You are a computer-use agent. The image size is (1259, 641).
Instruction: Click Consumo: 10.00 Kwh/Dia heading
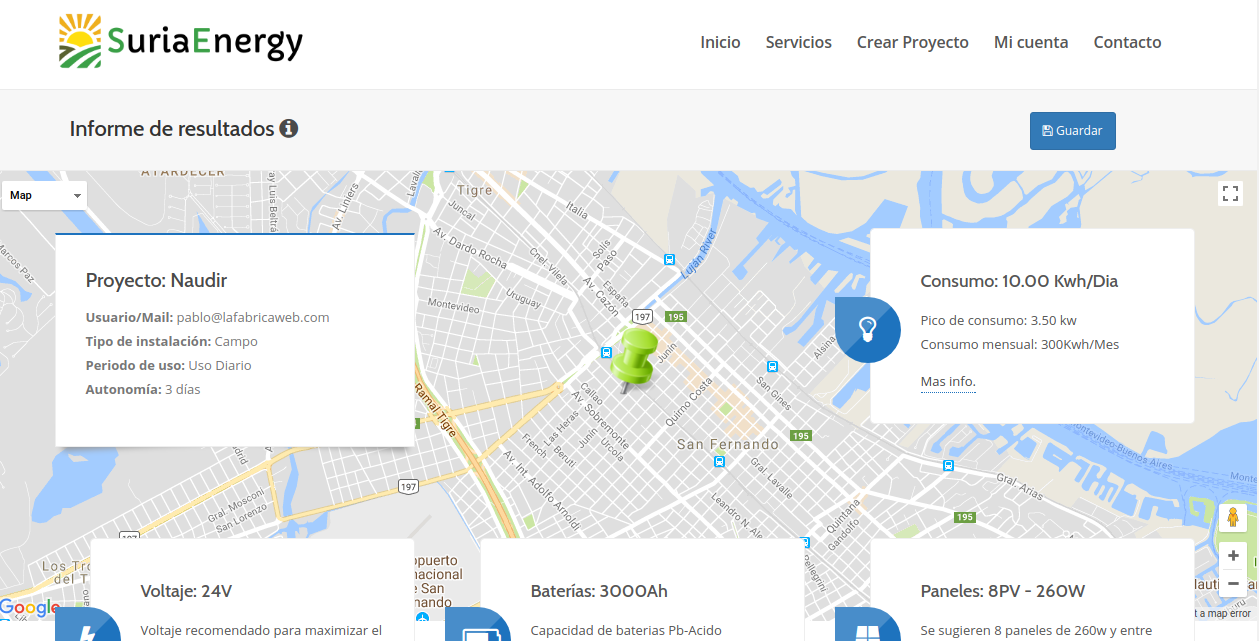click(1019, 281)
